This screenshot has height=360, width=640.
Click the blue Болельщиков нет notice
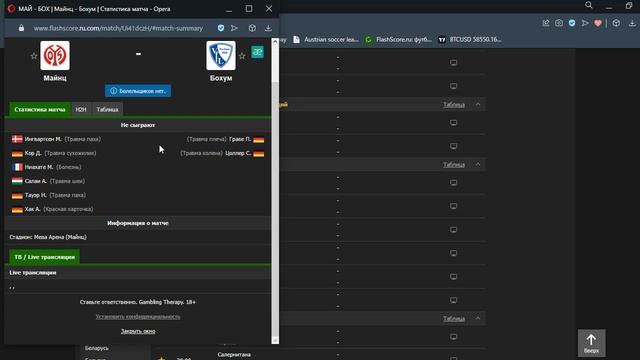pyautogui.click(x=138, y=91)
